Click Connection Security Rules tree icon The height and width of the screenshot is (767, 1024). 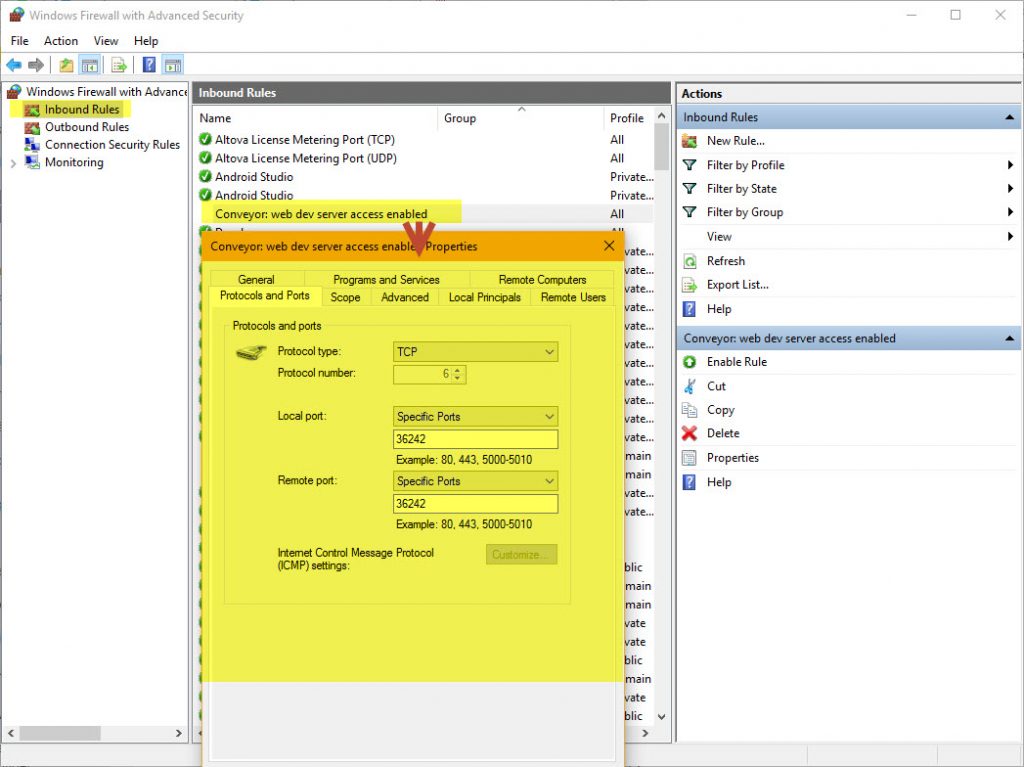[32, 145]
